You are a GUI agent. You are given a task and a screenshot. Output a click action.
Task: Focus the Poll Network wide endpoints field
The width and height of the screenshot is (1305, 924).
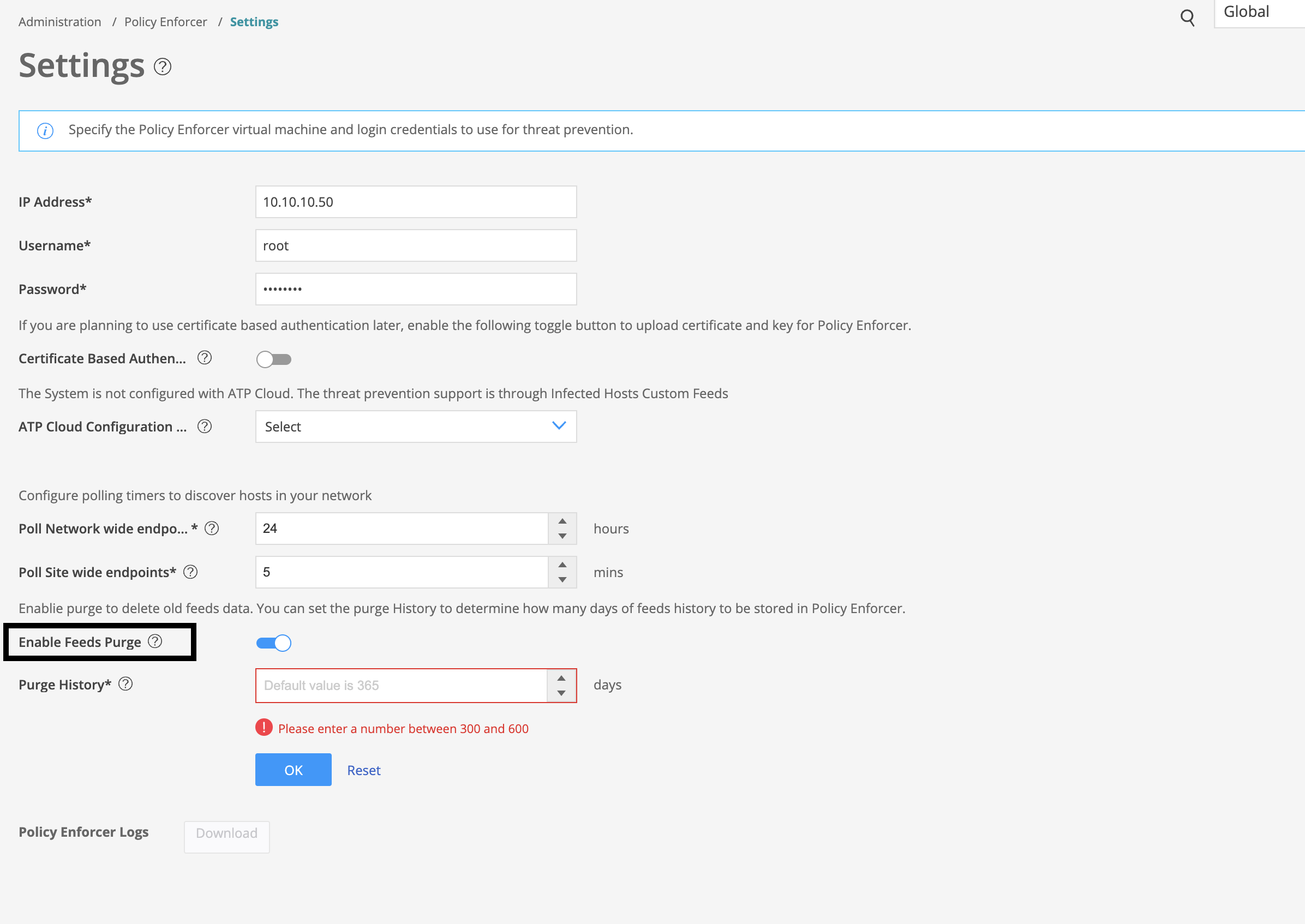[x=402, y=529]
